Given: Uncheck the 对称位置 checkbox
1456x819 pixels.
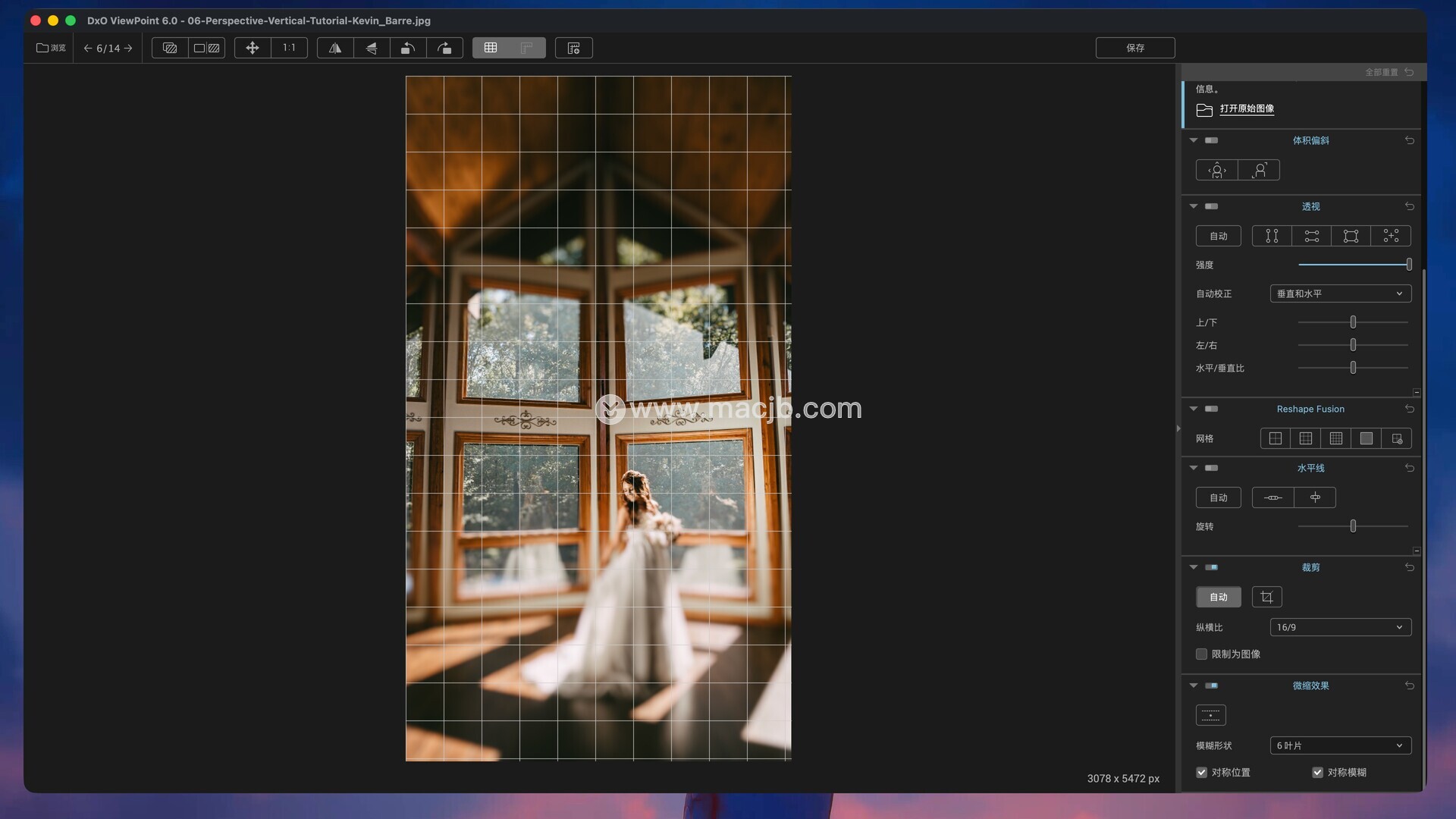Looking at the screenshot, I should click(x=1202, y=772).
